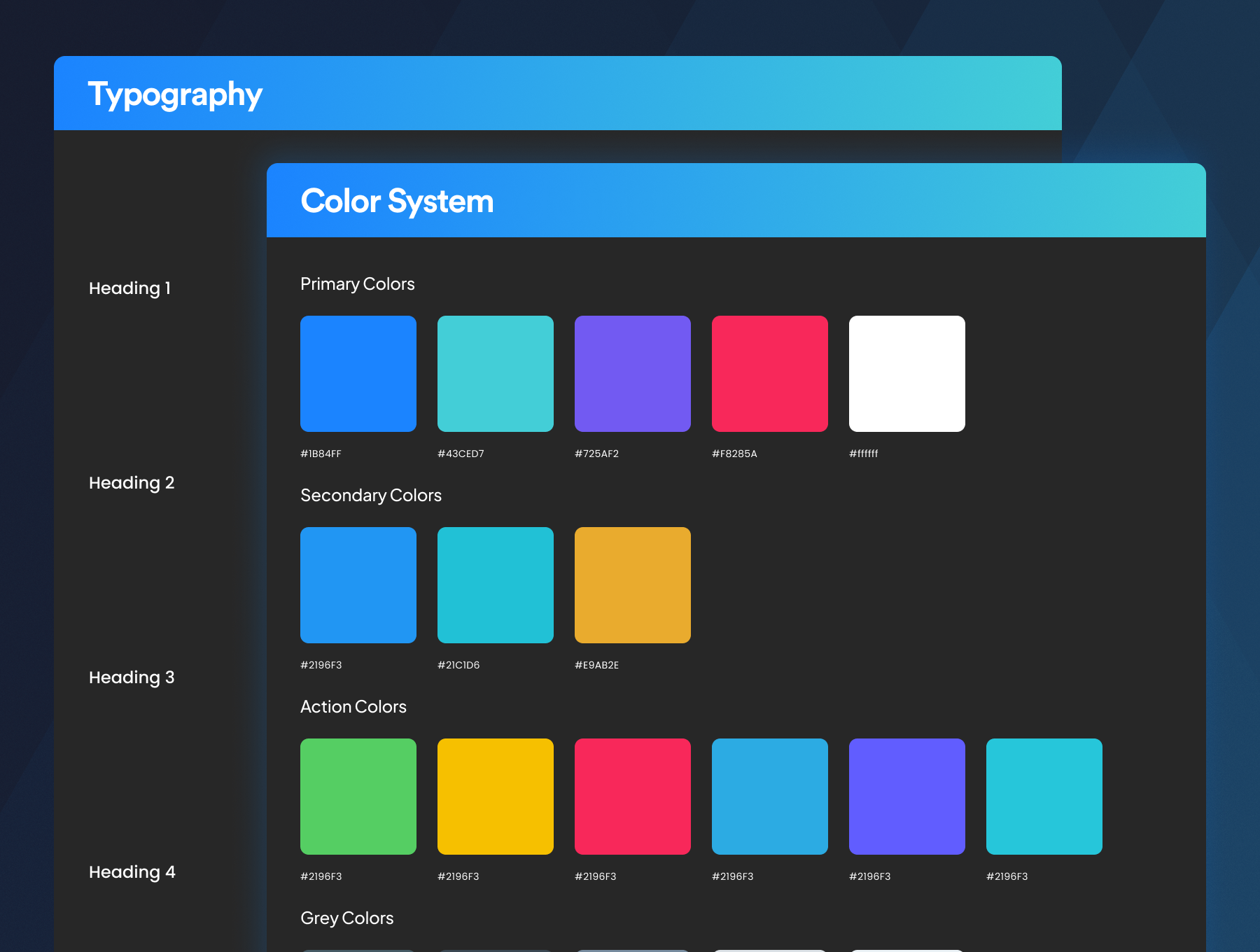Screen dimensions: 1260x952
Task: Choose the yellow action color swatch
Action: click(496, 797)
